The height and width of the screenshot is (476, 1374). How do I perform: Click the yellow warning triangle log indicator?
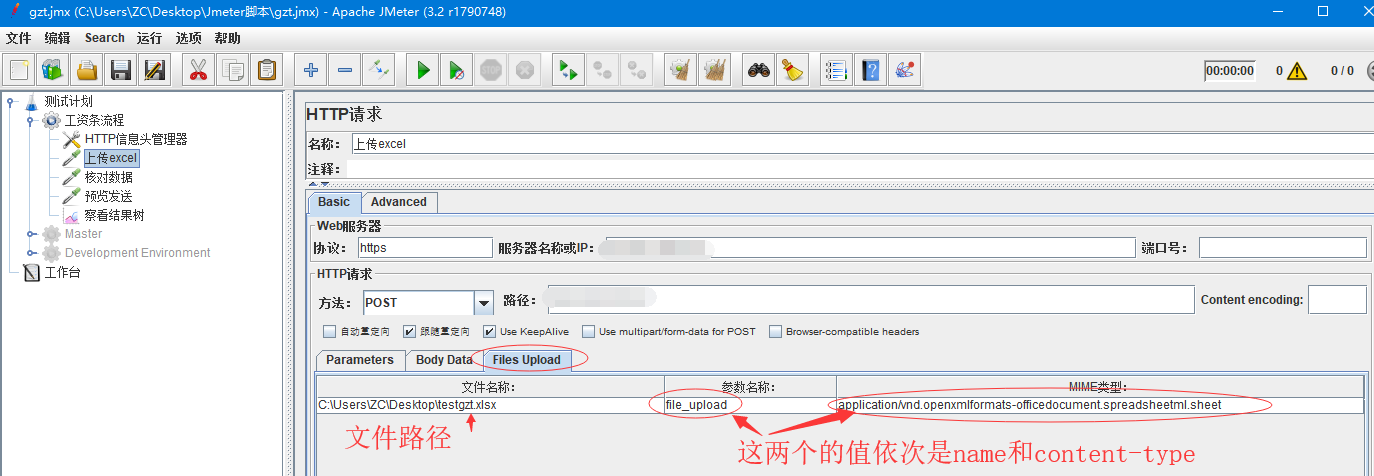pos(1298,71)
